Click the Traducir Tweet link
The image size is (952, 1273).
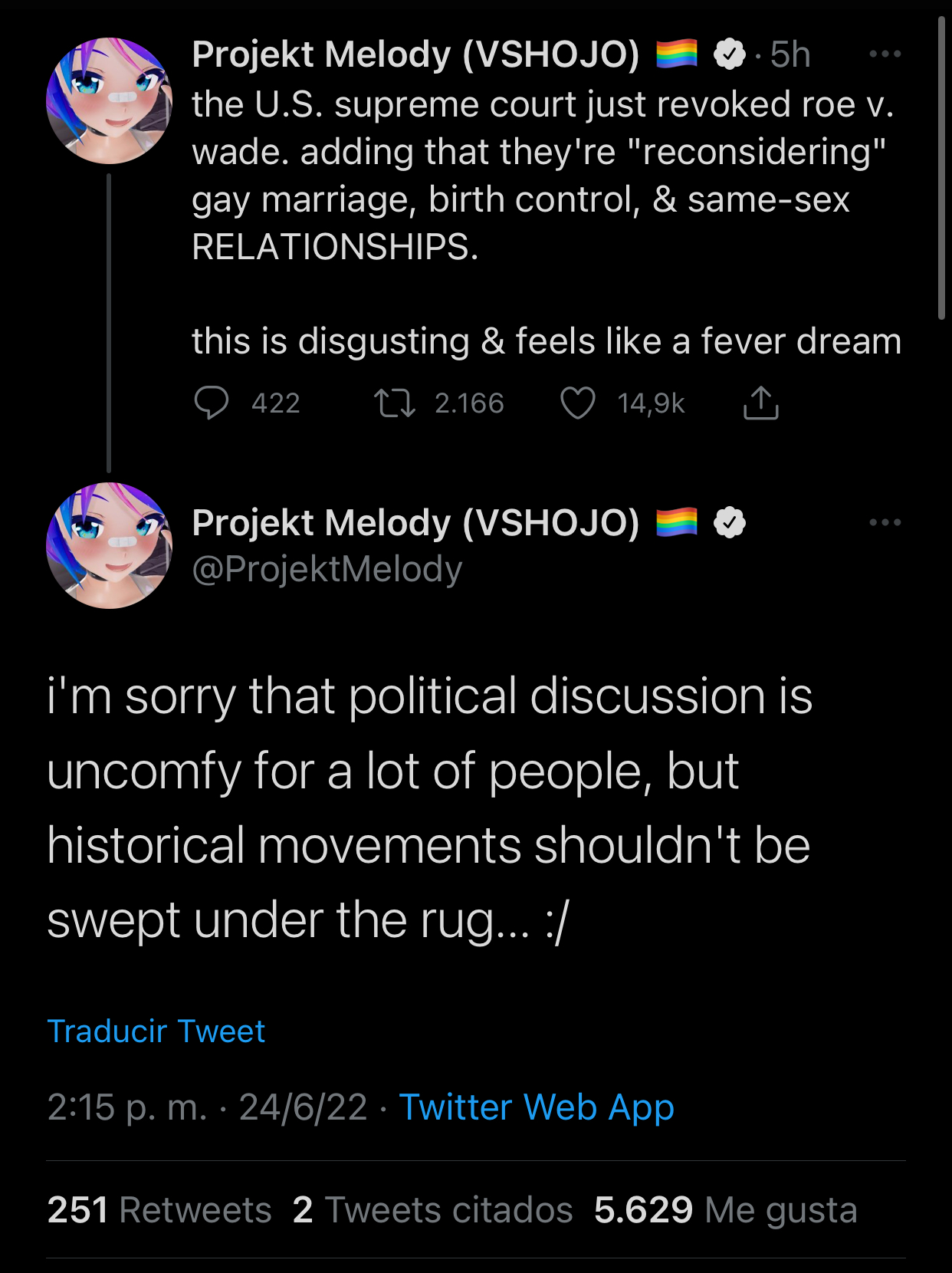156,1031
